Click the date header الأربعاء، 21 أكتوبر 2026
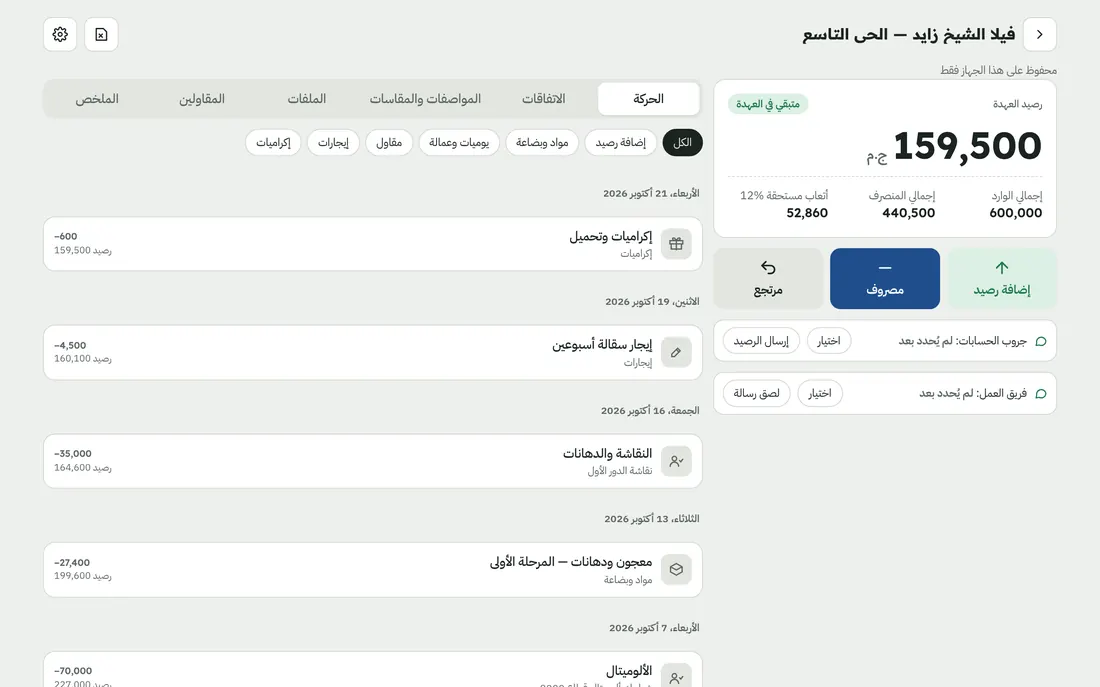Screen dimensions: 1100x687 tap(651, 194)
